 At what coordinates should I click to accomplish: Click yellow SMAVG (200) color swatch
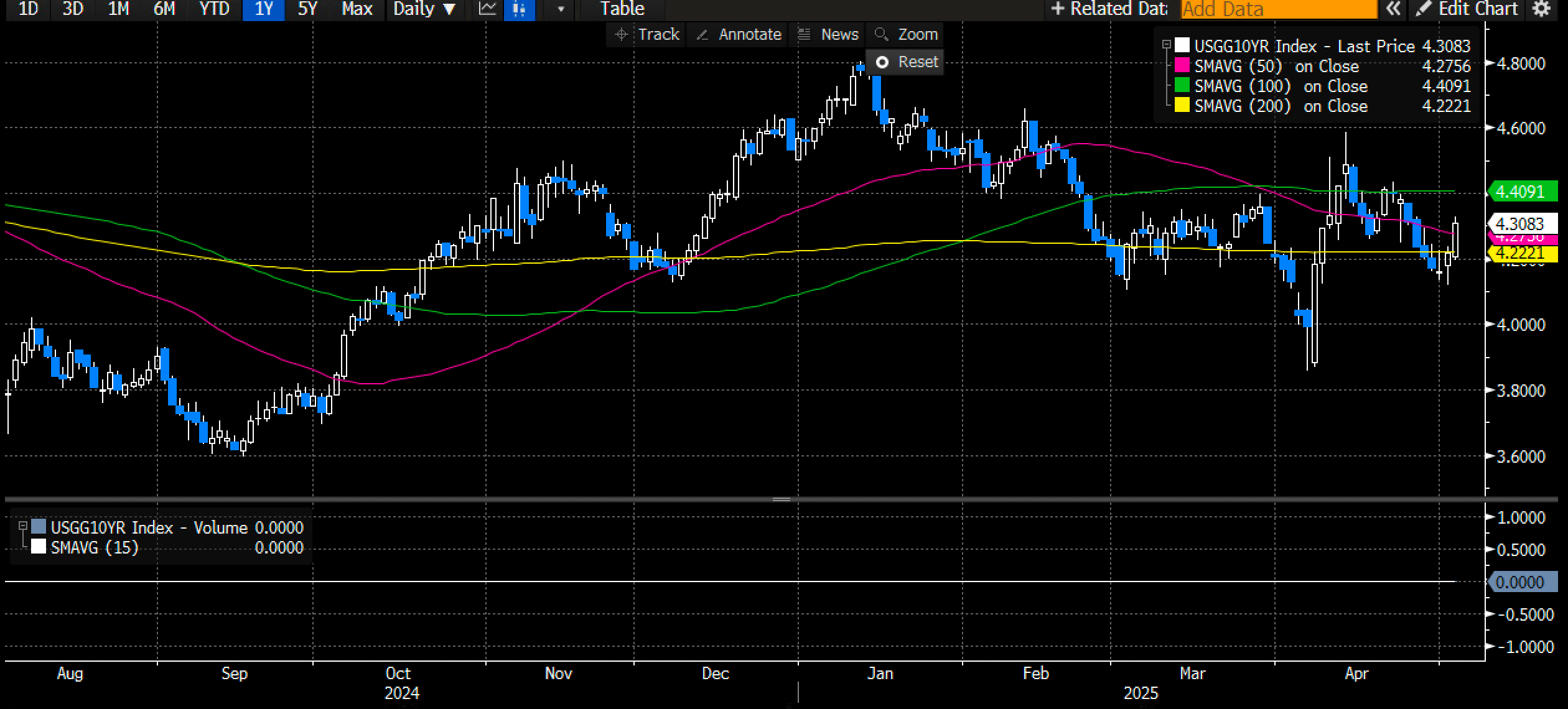(x=1182, y=106)
